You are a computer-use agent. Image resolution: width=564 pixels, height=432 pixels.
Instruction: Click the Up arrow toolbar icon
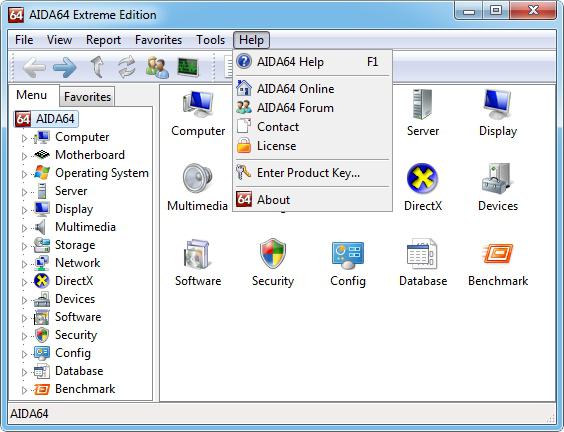pos(96,67)
